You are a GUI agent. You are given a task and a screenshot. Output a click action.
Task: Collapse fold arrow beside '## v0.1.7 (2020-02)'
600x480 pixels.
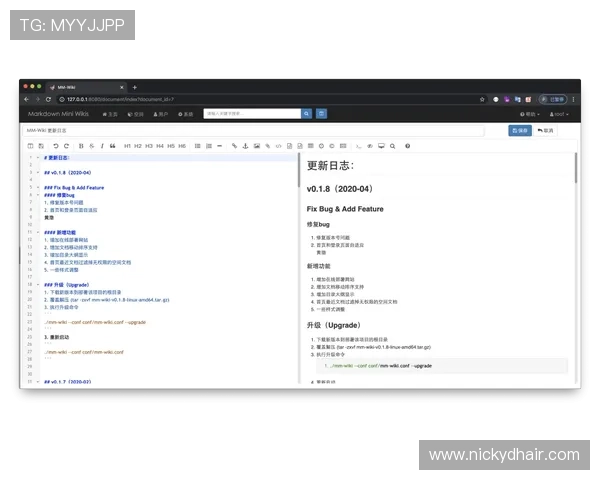coord(38,381)
